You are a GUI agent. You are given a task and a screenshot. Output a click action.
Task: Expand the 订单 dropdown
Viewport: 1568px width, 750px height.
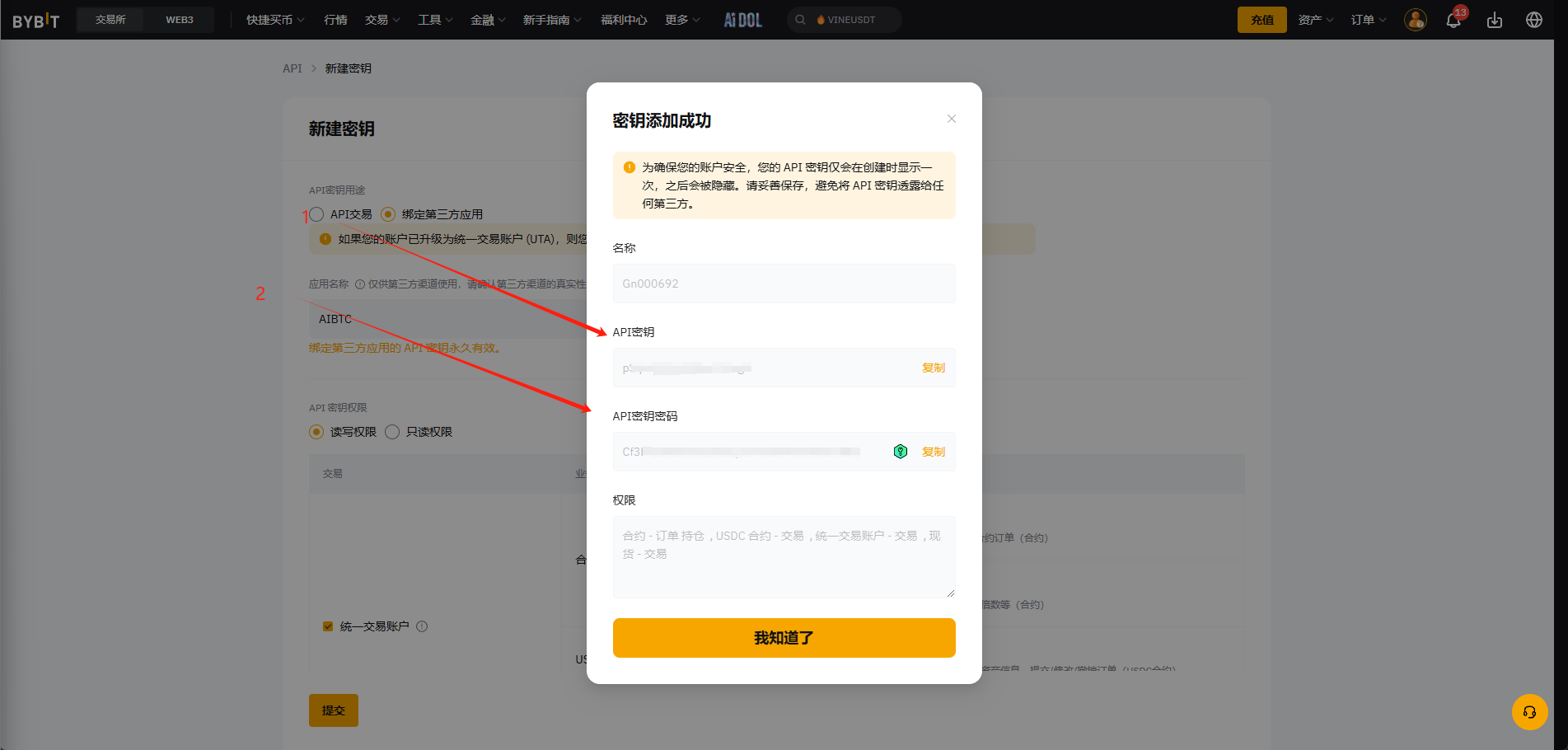pyautogui.click(x=1368, y=20)
